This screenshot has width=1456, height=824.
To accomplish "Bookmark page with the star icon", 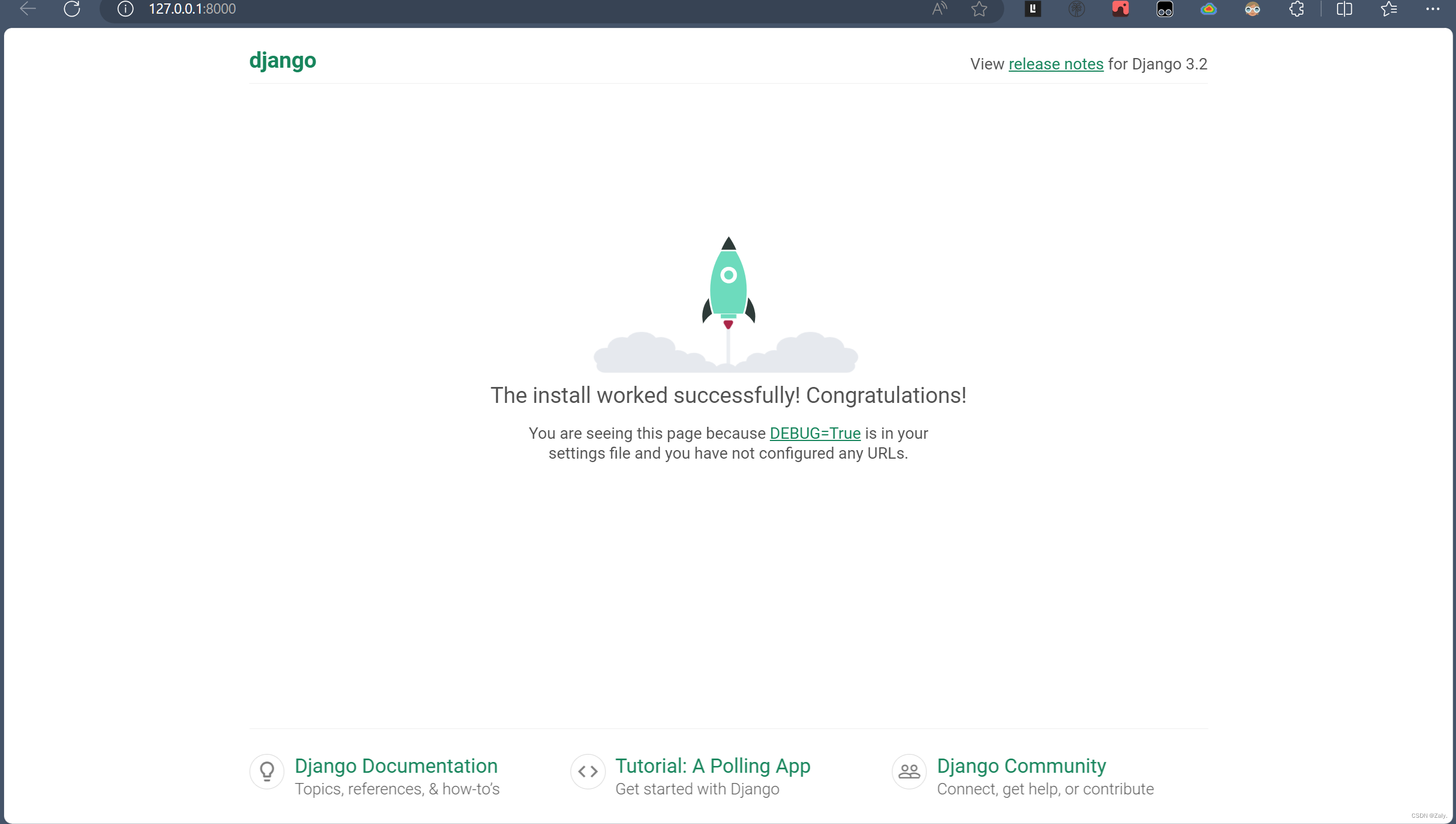I will (979, 9).
